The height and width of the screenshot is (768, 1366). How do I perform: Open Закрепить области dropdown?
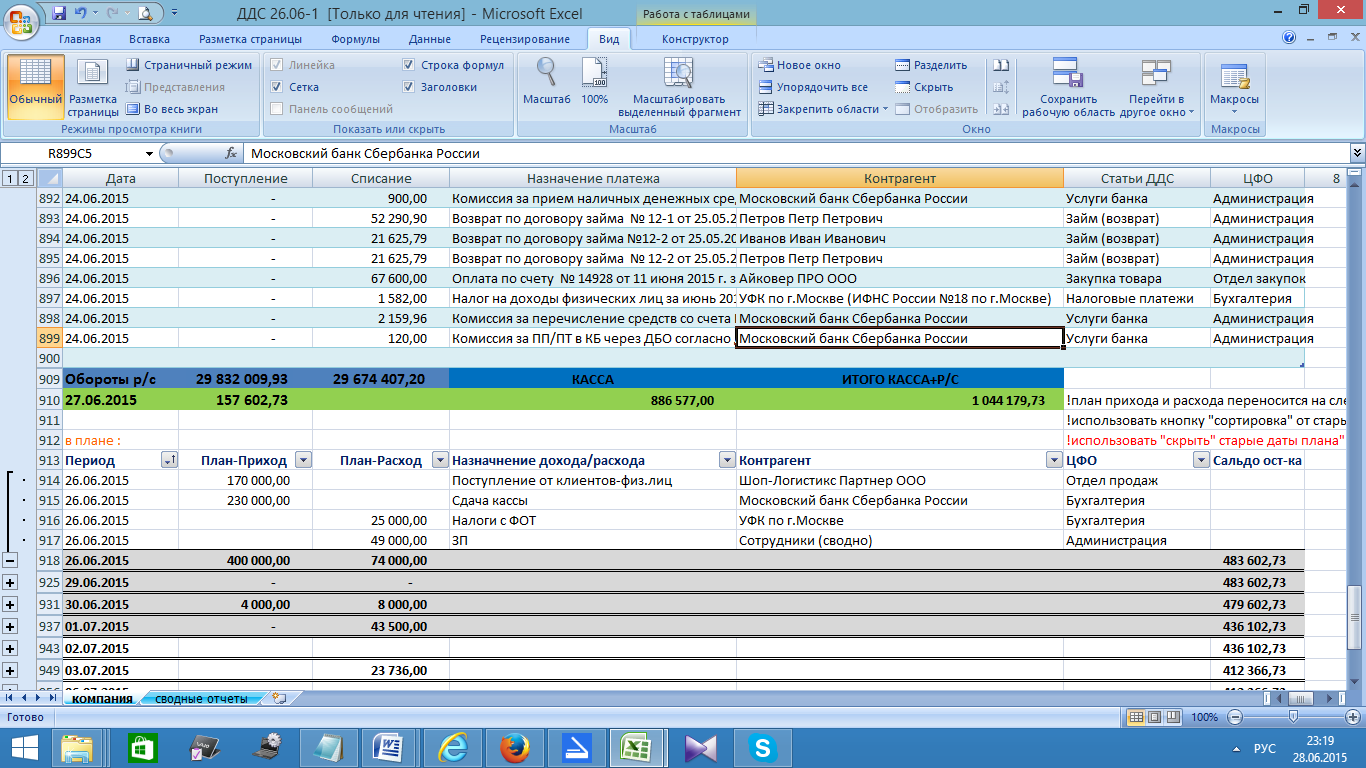point(822,109)
